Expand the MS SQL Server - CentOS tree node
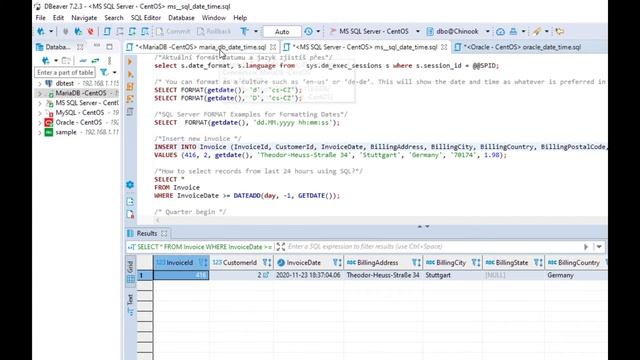 point(40,103)
